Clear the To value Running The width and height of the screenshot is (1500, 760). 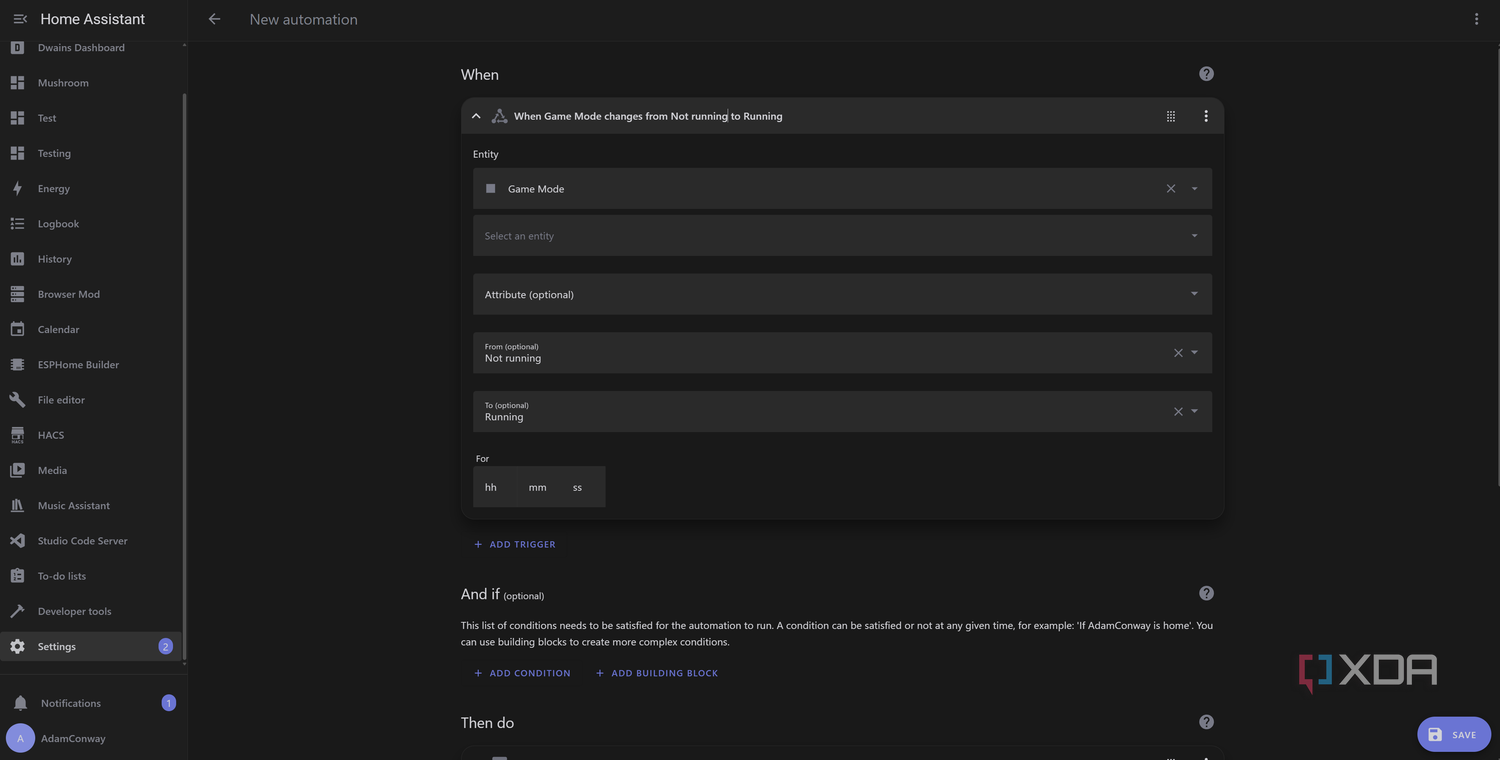[1178, 411]
